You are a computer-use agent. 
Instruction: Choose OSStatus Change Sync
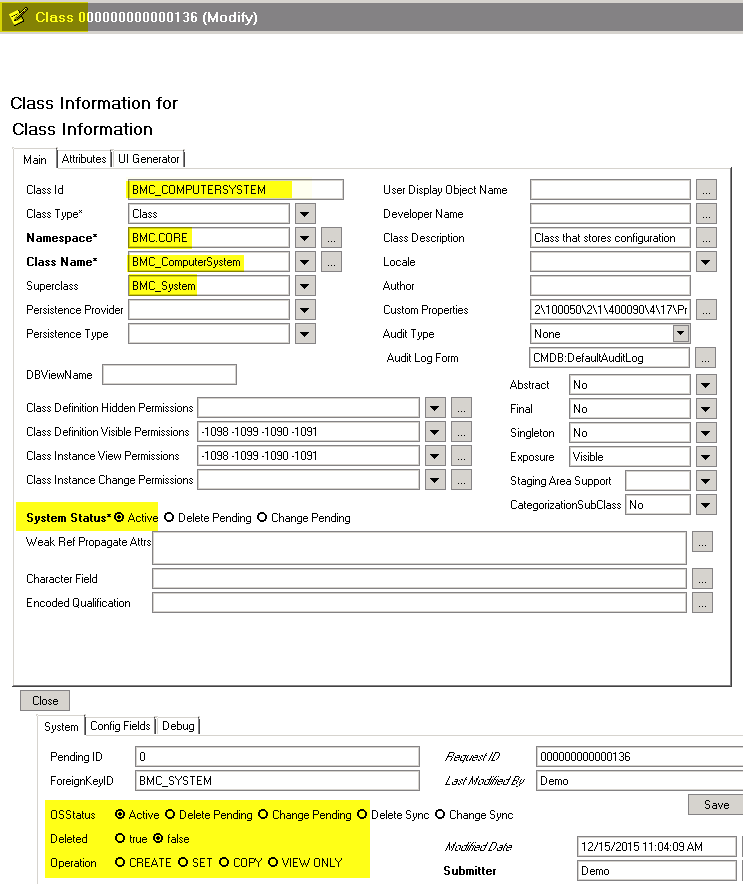440,814
